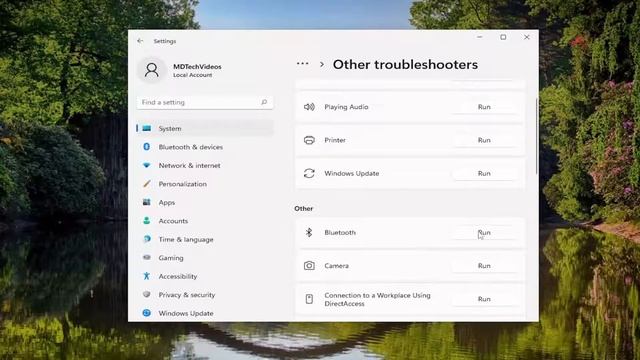Open Time & language globe icon
Image resolution: width=640 pixels, height=360 pixels.
point(147,239)
